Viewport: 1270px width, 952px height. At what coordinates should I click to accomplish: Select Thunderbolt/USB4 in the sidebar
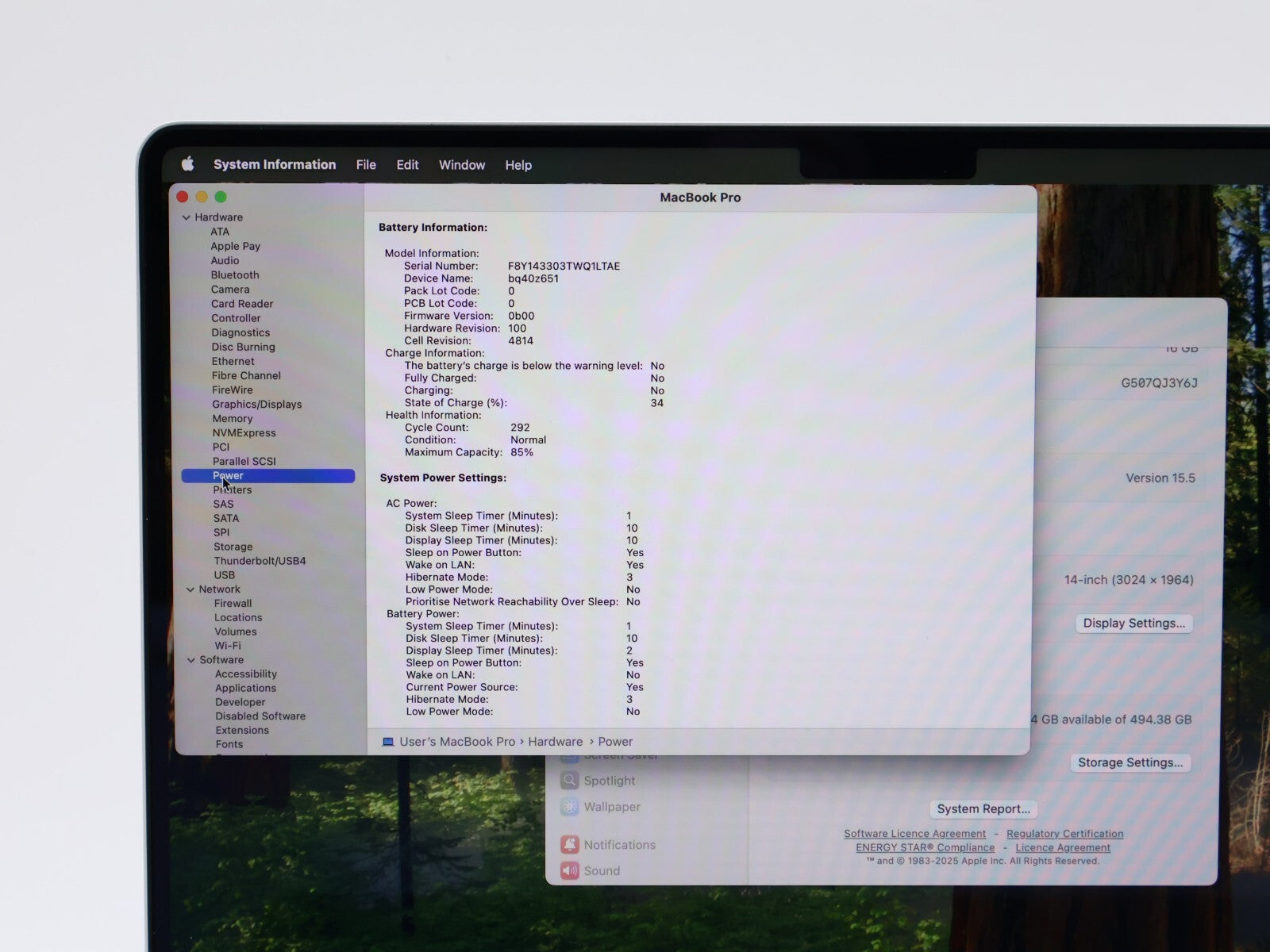[x=260, y=561]
